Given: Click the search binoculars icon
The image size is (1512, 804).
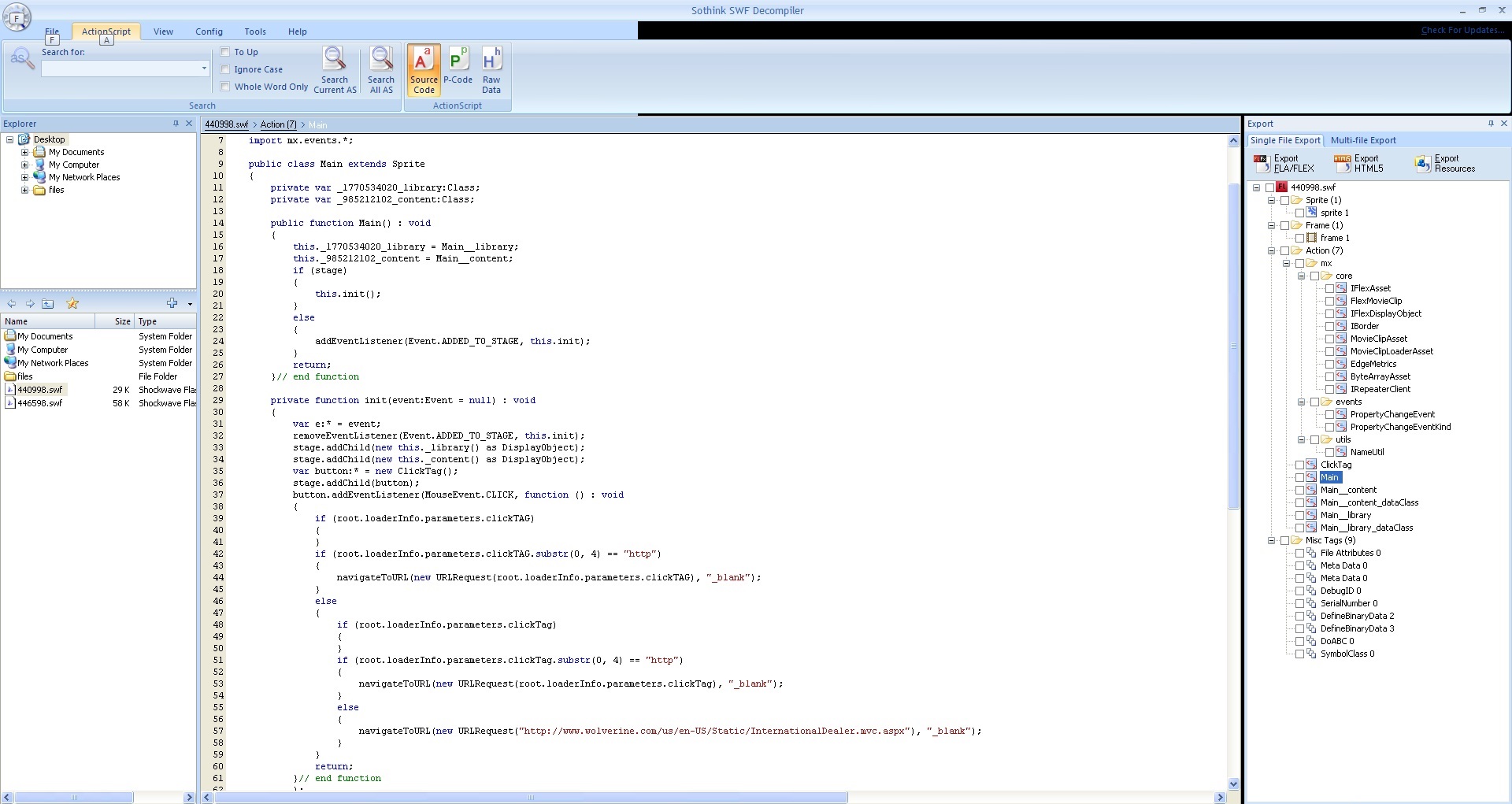Looking at the screenshot, I should 21,59.
